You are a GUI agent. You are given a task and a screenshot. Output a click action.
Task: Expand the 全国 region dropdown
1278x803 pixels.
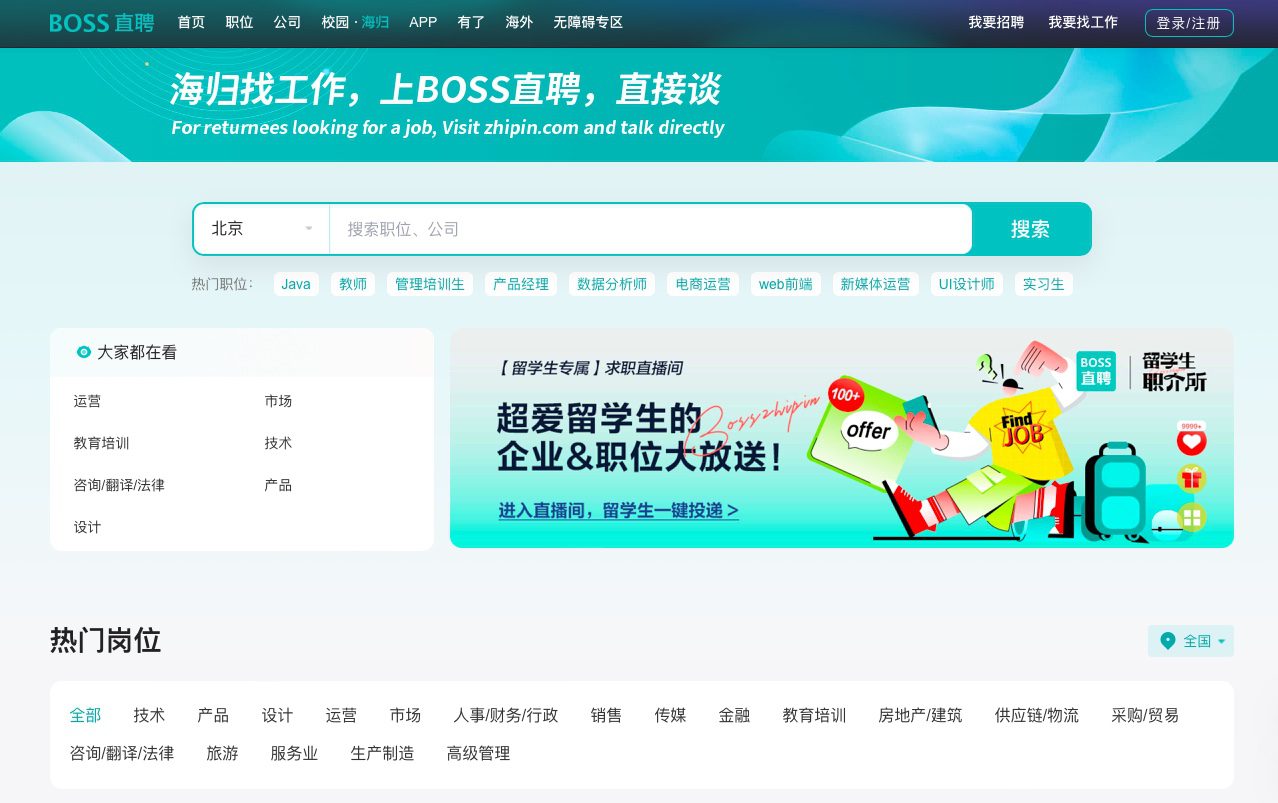coord(1191,641)
